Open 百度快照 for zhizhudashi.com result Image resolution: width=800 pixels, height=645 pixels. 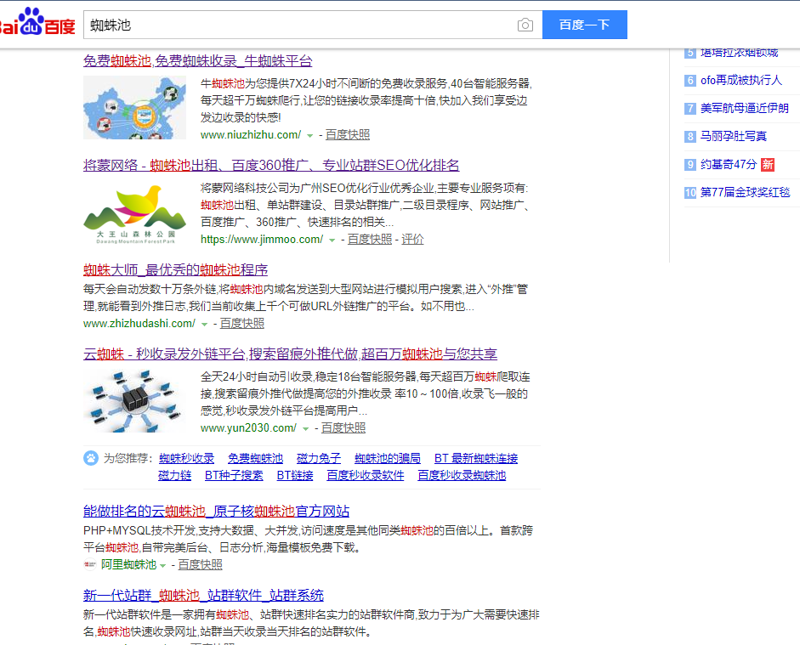tap(242, 324)
